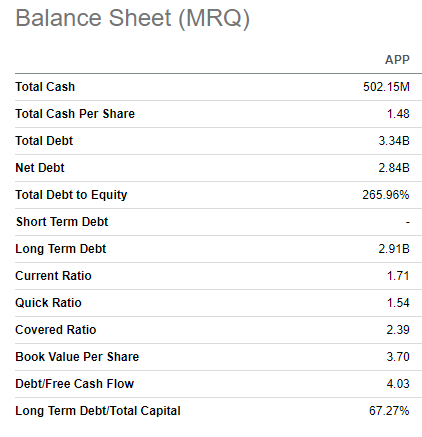Select the 1.54 quick ratio value
422x437 pixels.
[398, 303]
